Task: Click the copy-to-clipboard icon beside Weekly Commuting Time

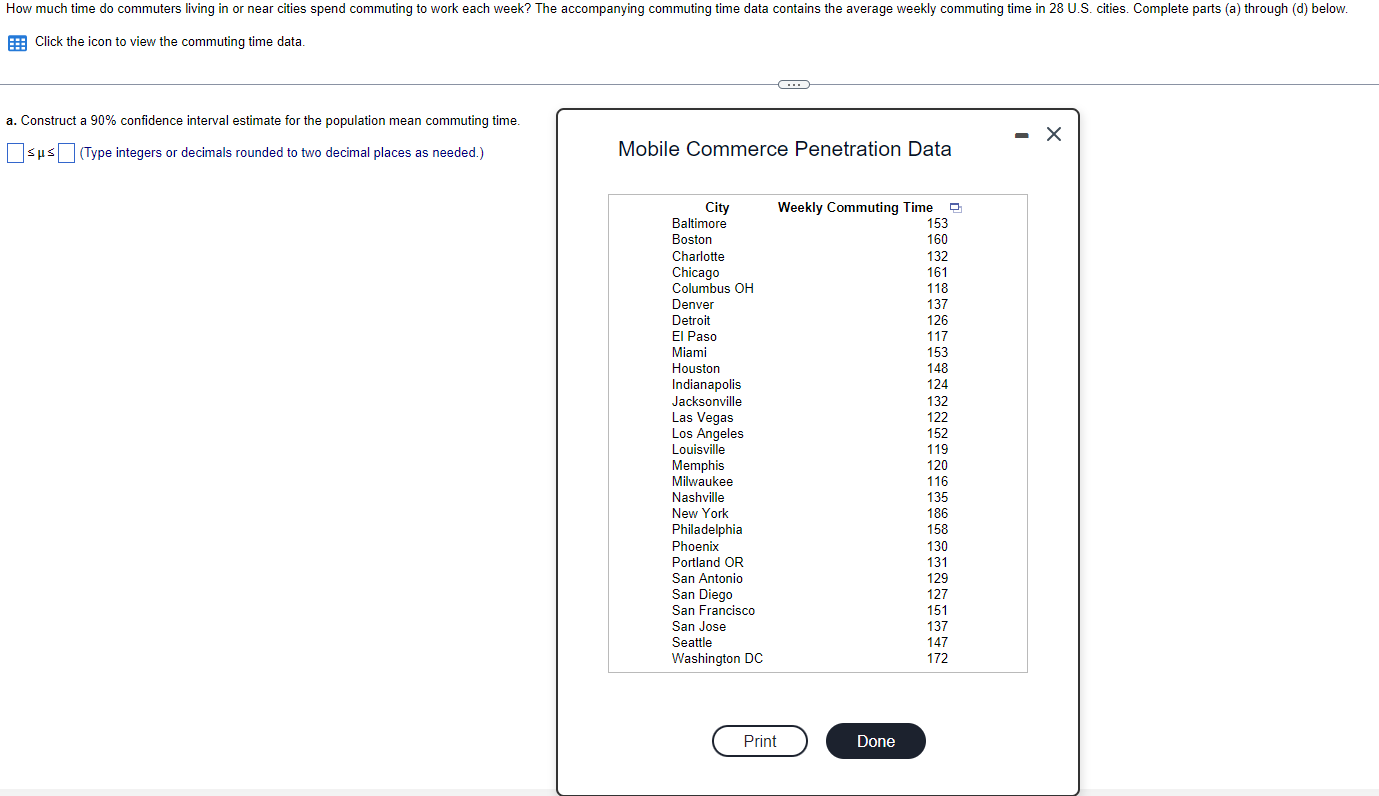Action: pyautogui.click(x=955, y=207)
